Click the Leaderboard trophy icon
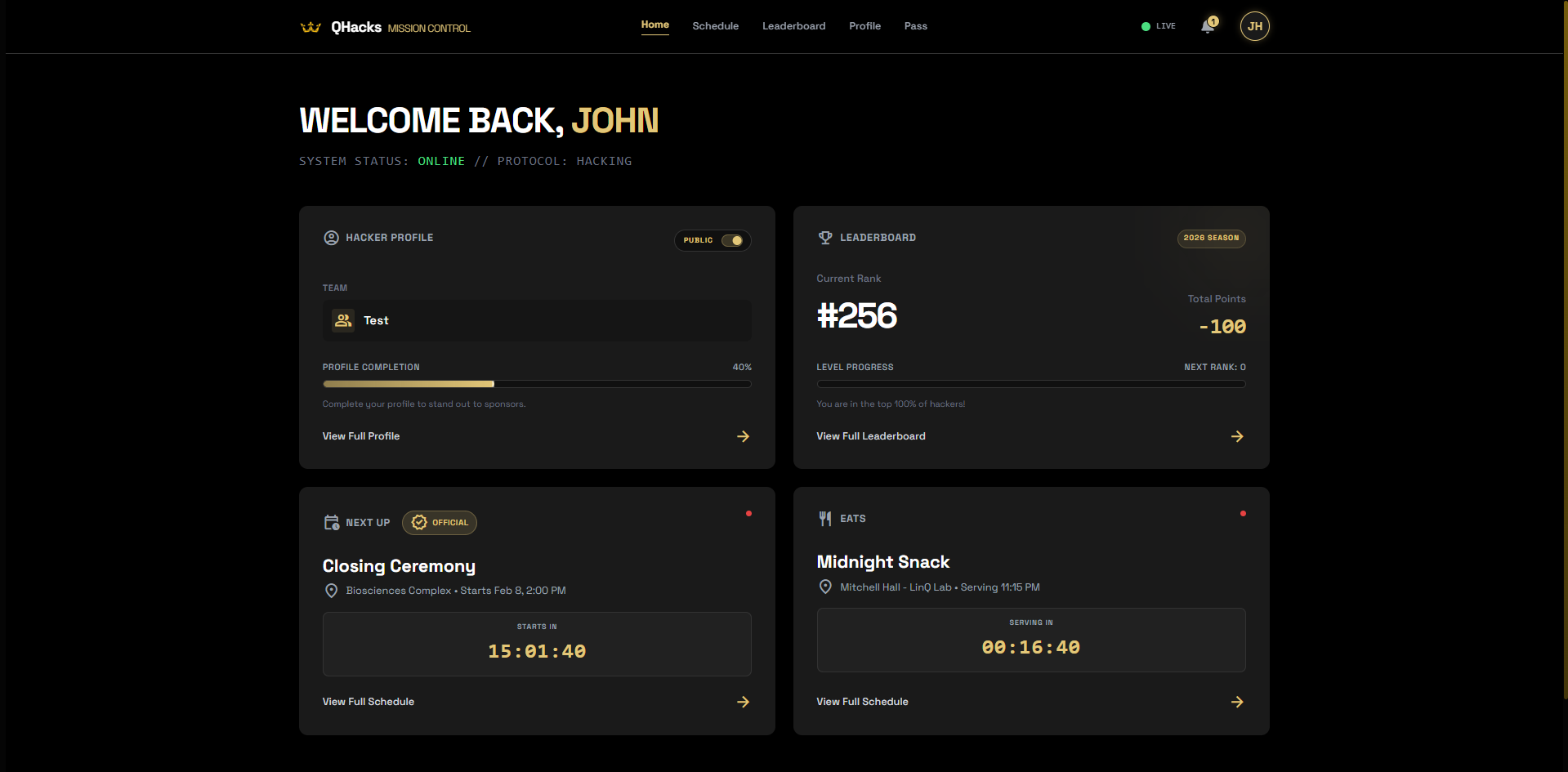 [x=825, y=238]
